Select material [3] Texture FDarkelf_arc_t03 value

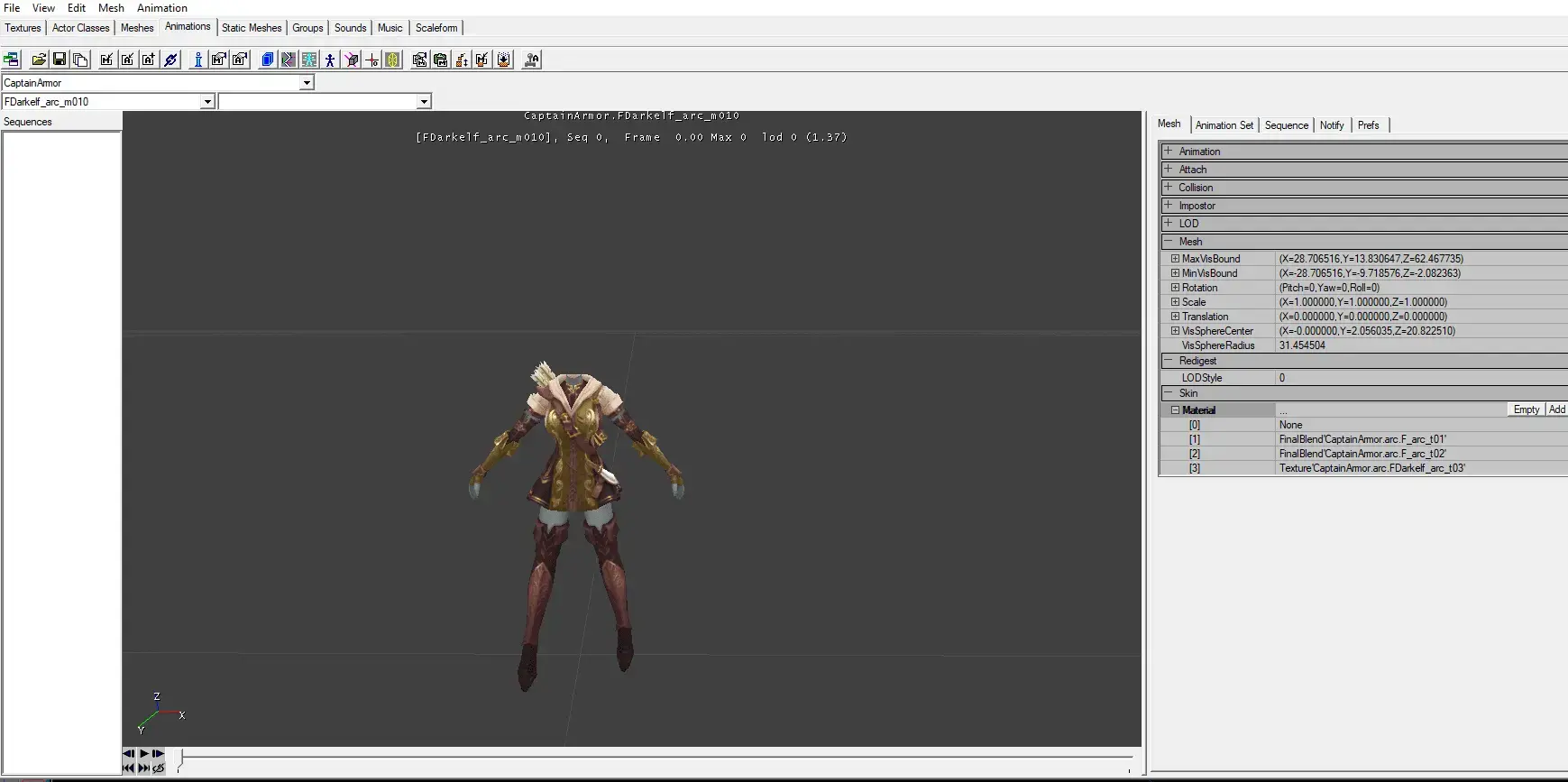(x=1422, y=468)
